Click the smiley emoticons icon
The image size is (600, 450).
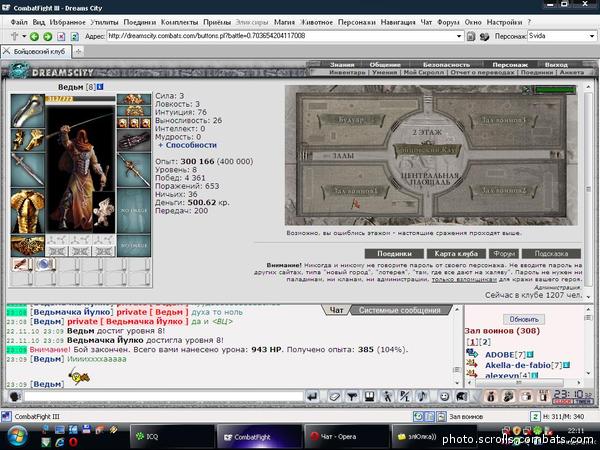[x=444, y=397]
